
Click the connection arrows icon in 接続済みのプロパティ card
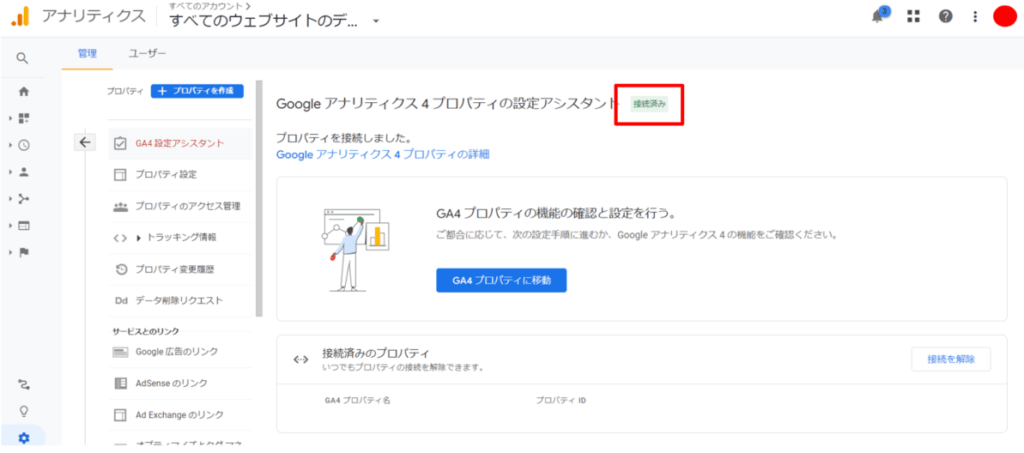(300, 360)
